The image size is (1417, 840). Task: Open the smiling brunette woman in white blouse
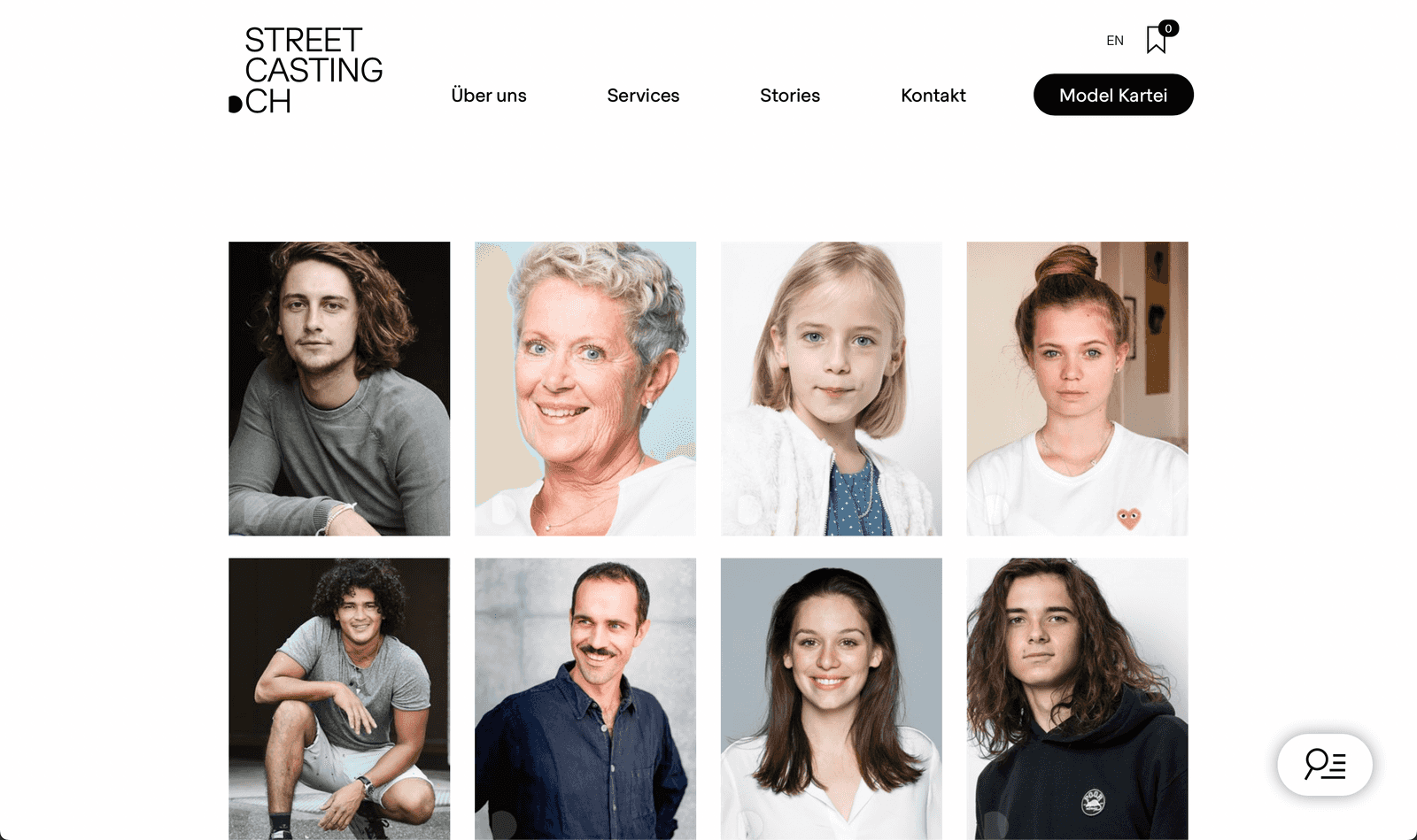tap(832, 698)
